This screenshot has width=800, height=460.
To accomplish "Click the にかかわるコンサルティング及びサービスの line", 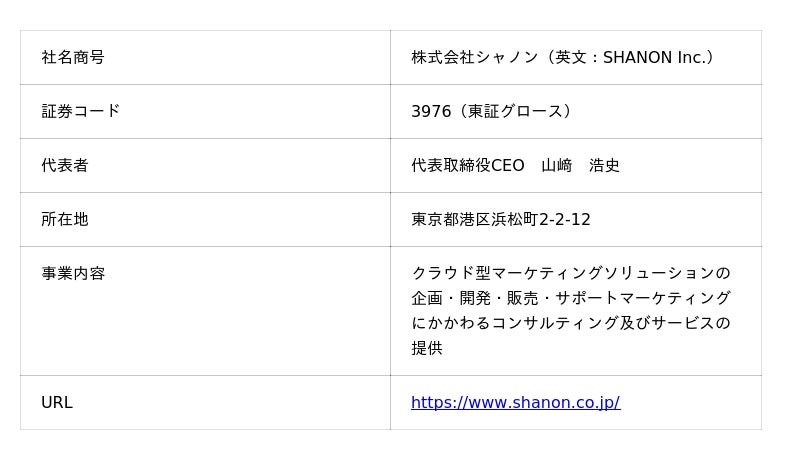I will (x=570, y=324).
